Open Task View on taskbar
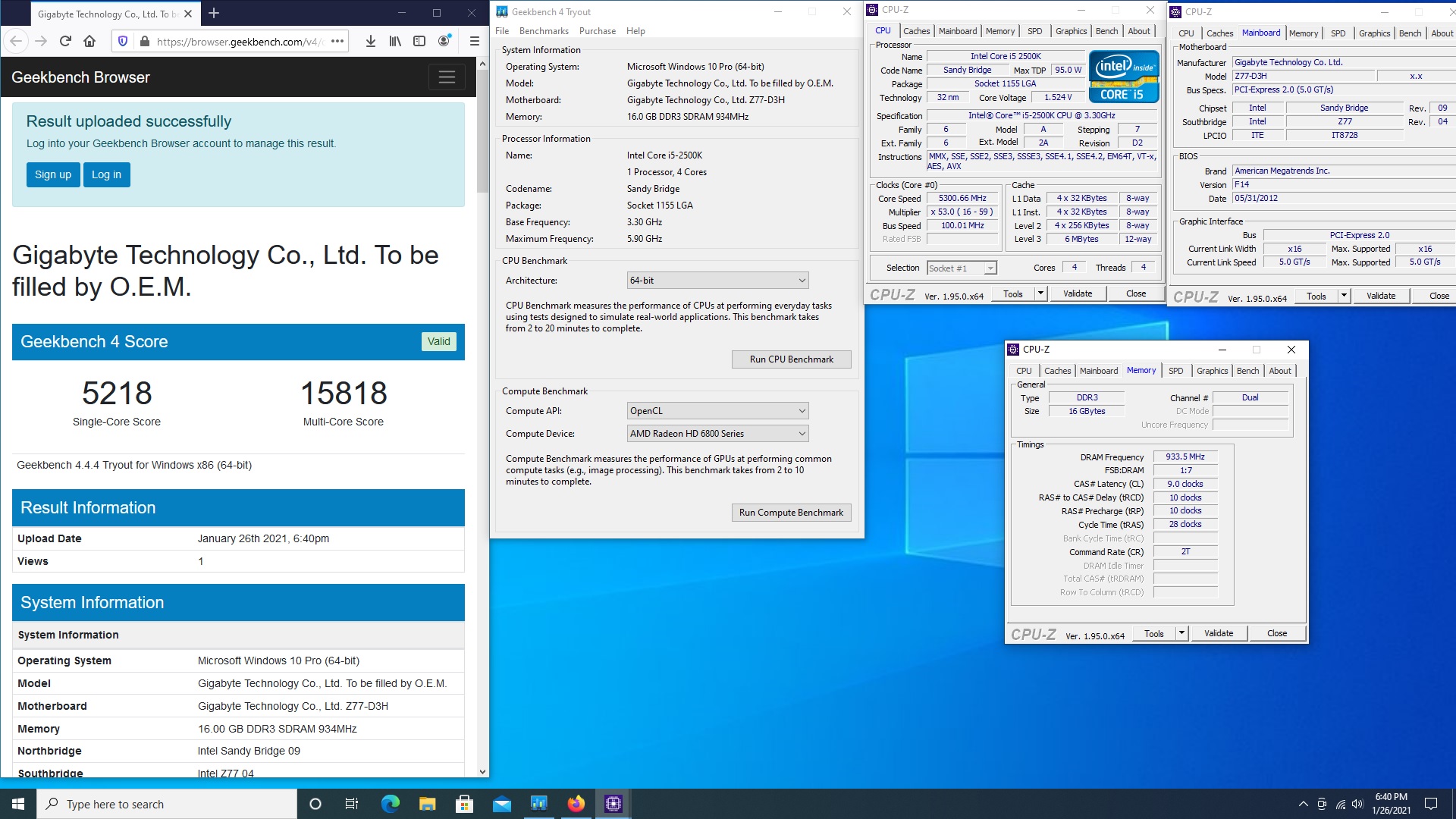Screen dimensions: 1456x819 click(352, 804)
